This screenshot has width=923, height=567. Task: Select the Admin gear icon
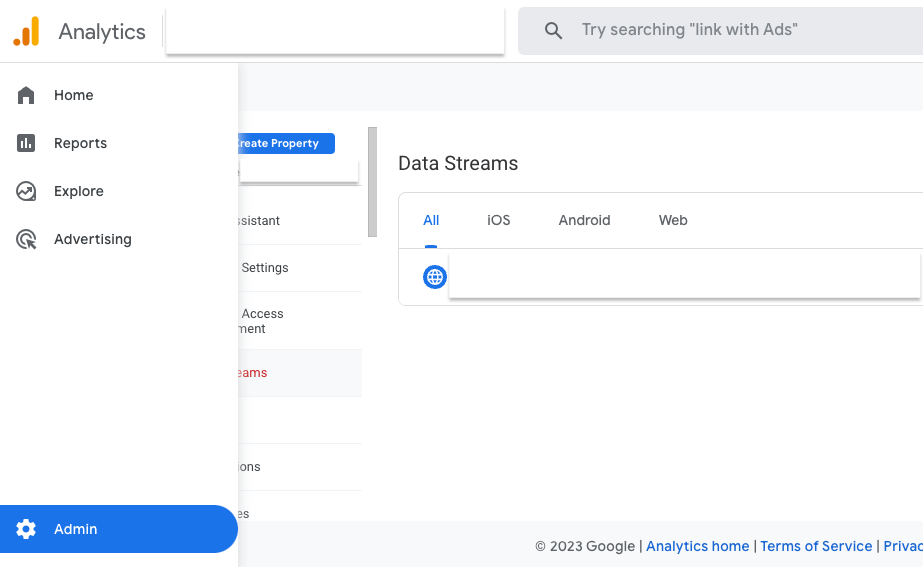[x=26, y=529]
